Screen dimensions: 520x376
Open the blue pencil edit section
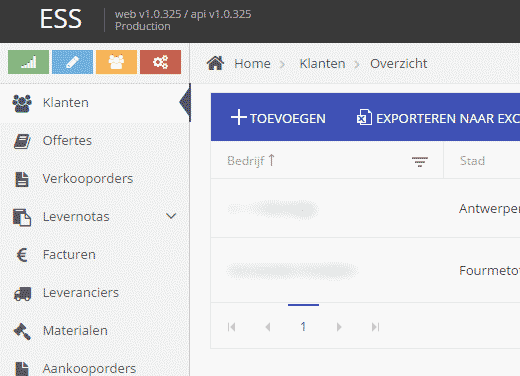72,62
